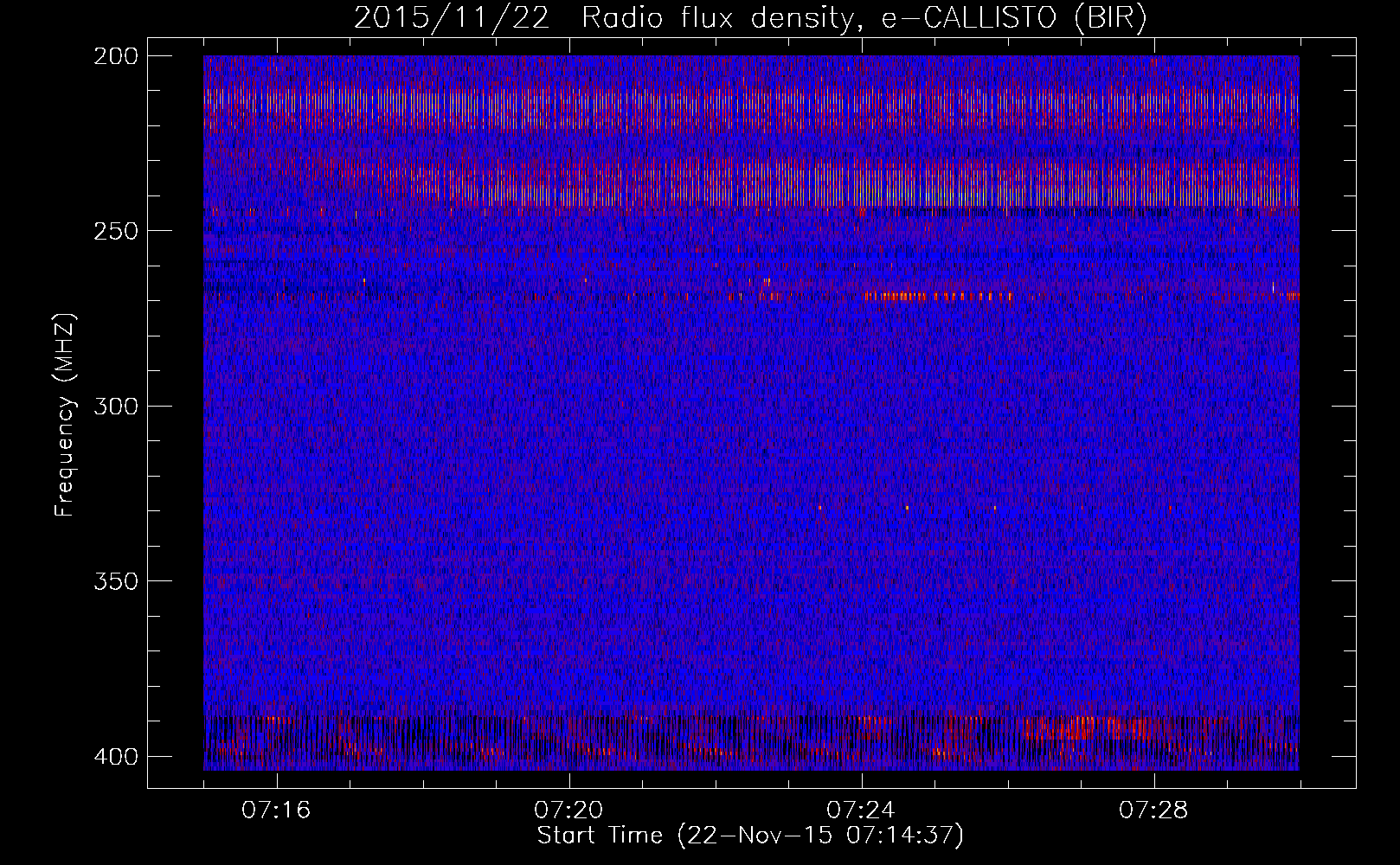Click the 07:16 time tick label
The width and height of the screenshot is (1400, 865).
pos(277,811)
